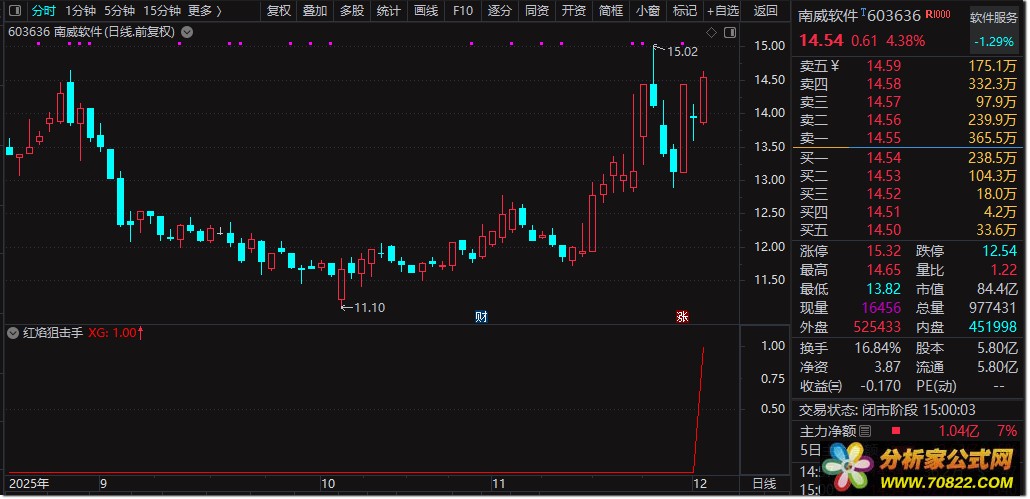The image size is (1030, 499).
Task: Toggle the 简框 simple frame view
Action: pos(611,11)
